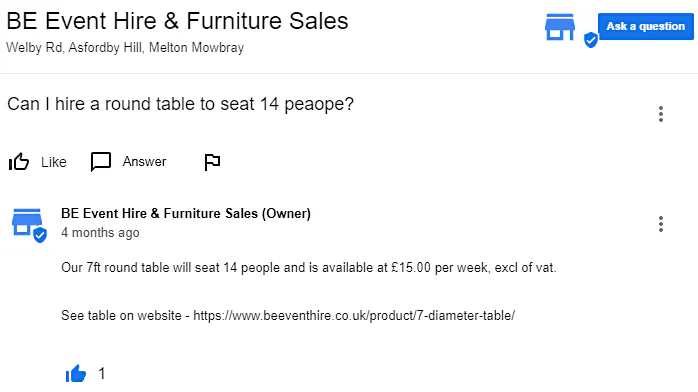Viewport: 698px width, 392px height.
Task: Toggle the blue thumbs-up on owner's answer
Action: 76,374
